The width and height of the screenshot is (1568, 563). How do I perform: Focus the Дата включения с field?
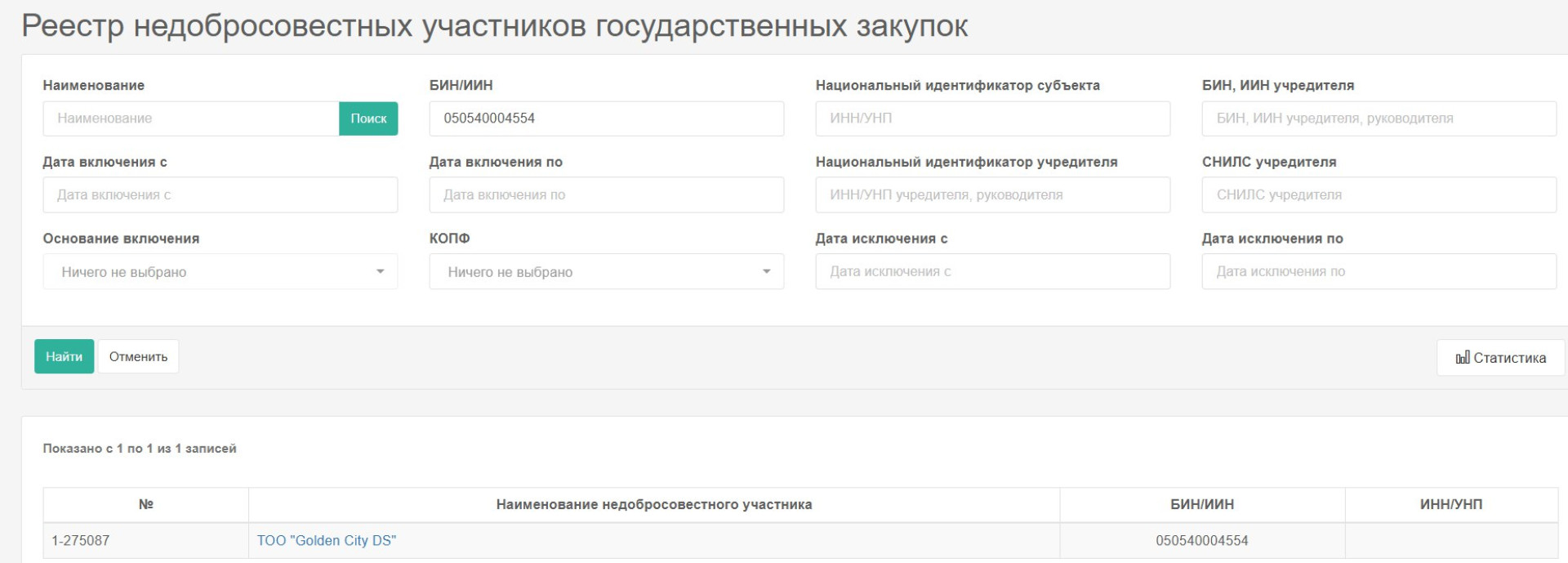coord(220,195)
